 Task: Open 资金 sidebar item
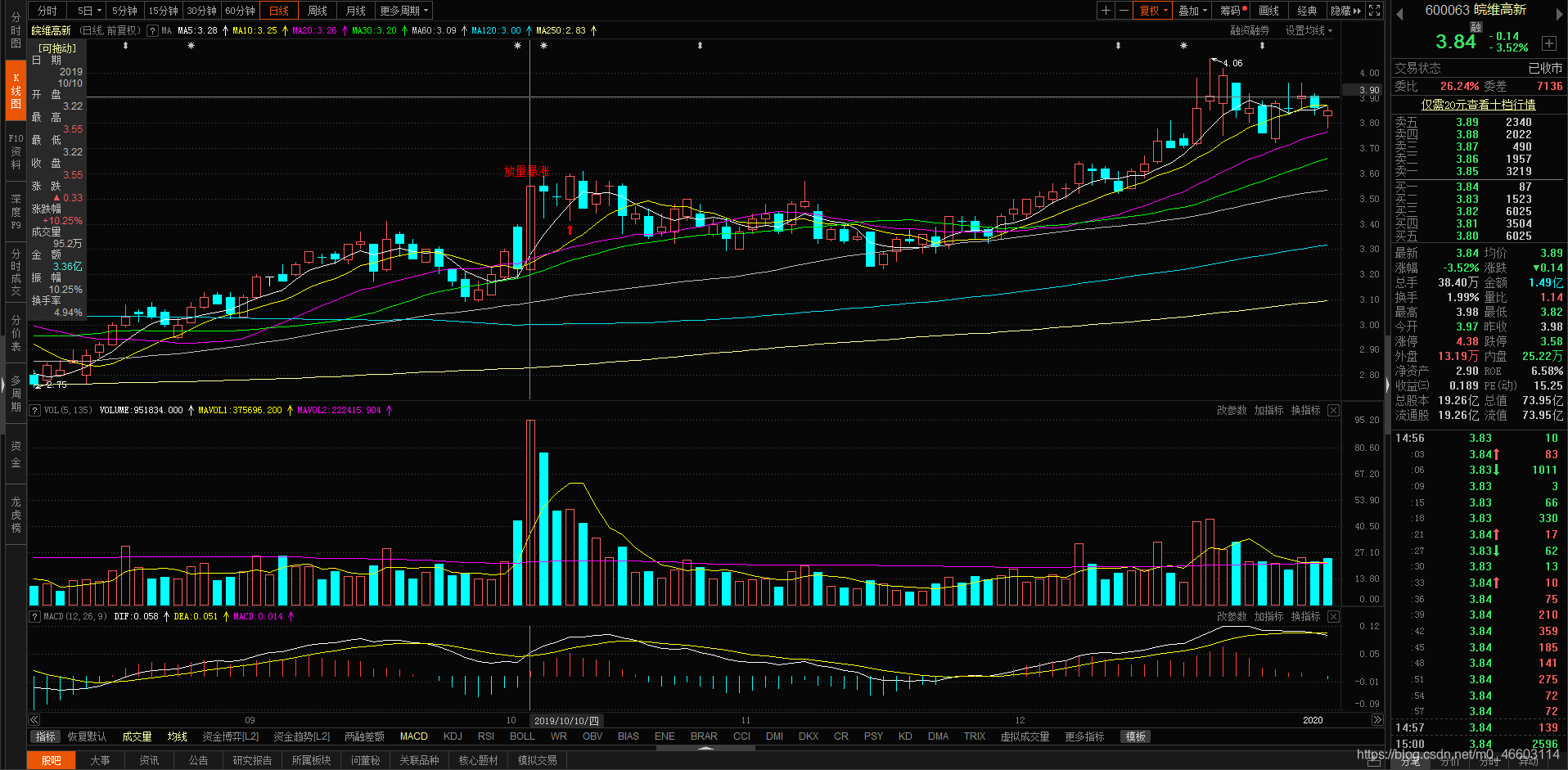coord(16,454)
